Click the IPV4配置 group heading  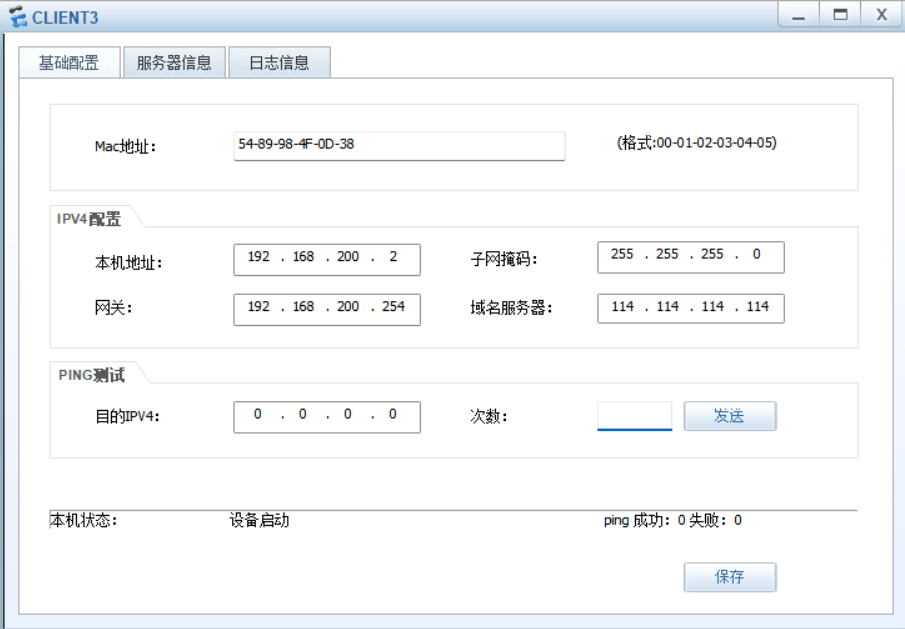click(89, 219)
